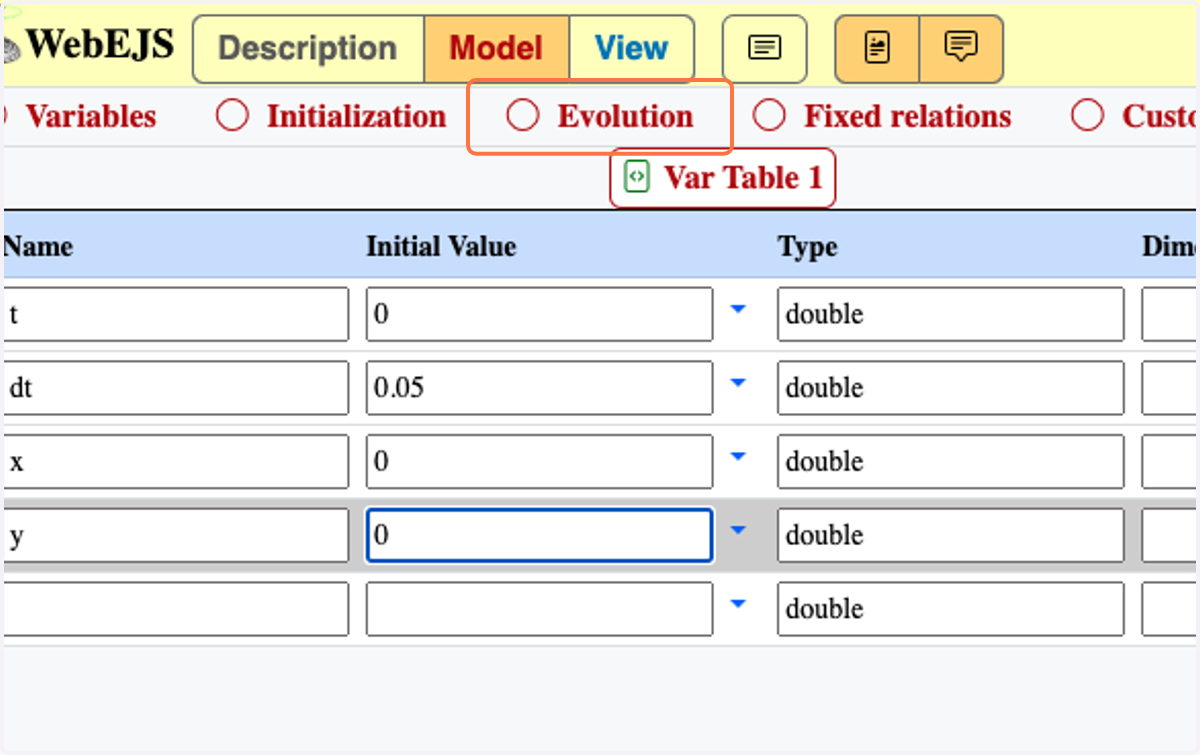
Task: Click the dimension field of row y
Action: pyautogui.click(x=1170, y=535)
